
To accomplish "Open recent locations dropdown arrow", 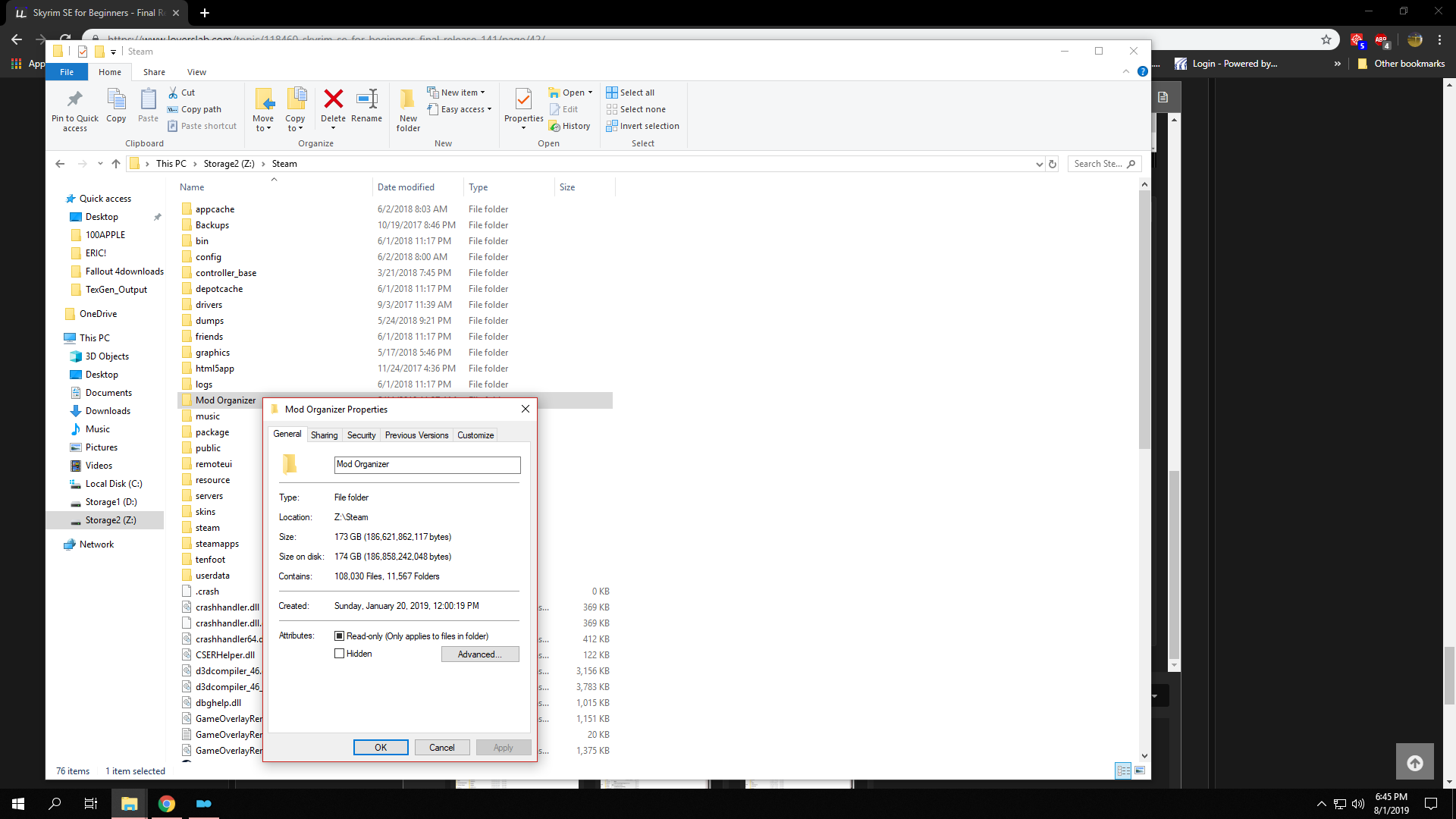I will [x=100, y=164].
